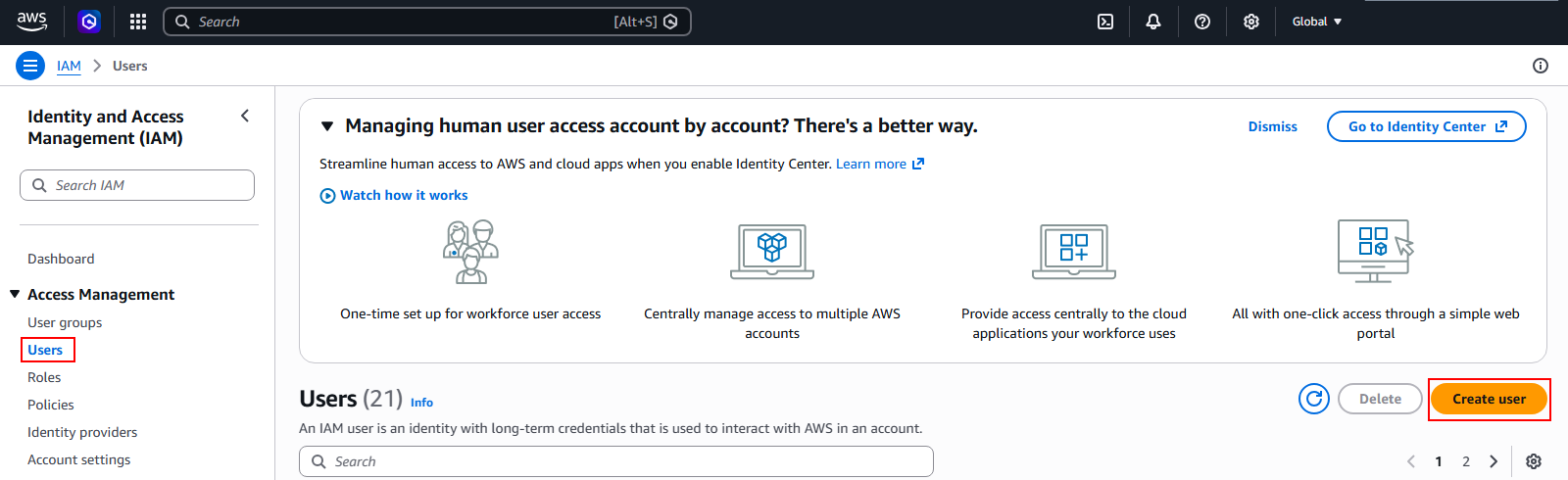
Task: Open table preferences gear icon
Action: (x=1534, y=461)
